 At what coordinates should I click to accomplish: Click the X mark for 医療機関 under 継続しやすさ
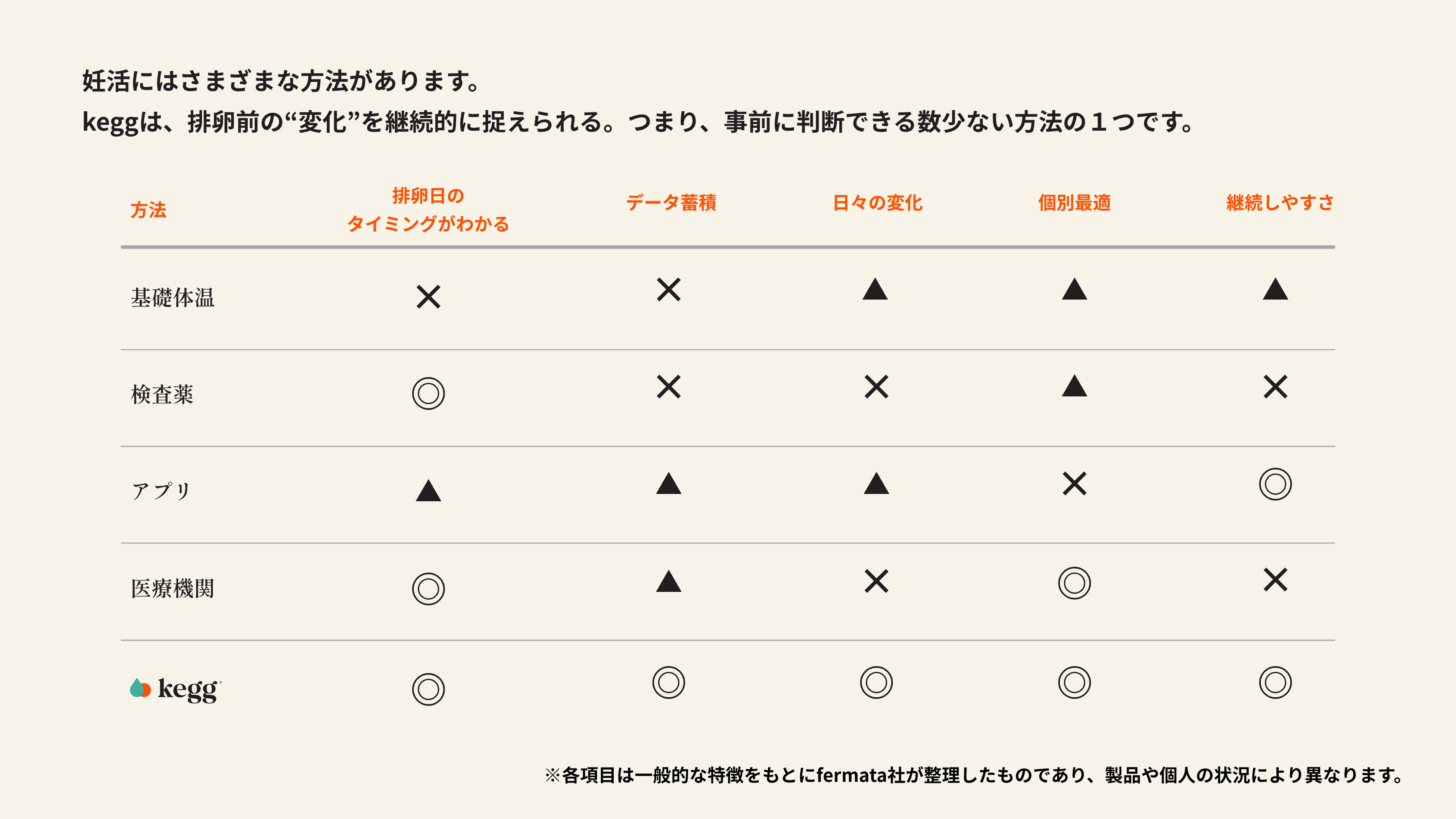pyautogui.click(x=1275, y=580)
